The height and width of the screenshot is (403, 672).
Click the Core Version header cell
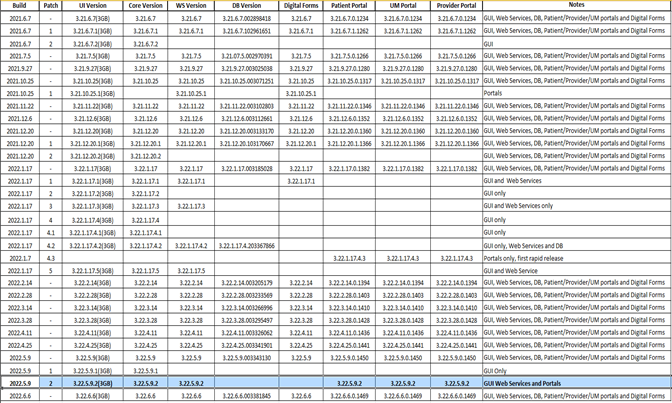coord(145,5)
